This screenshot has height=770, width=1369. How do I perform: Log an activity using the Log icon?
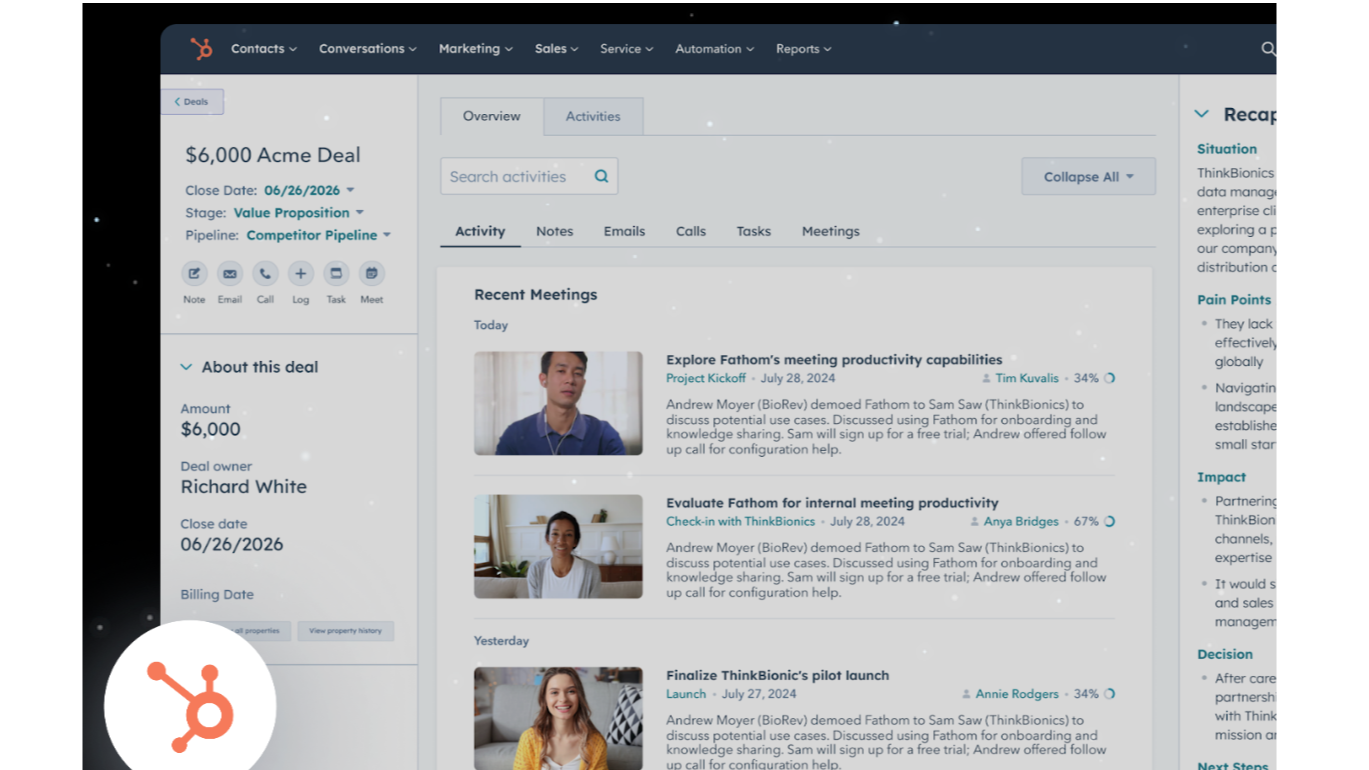pyautogui.click(x=300, y=273)
